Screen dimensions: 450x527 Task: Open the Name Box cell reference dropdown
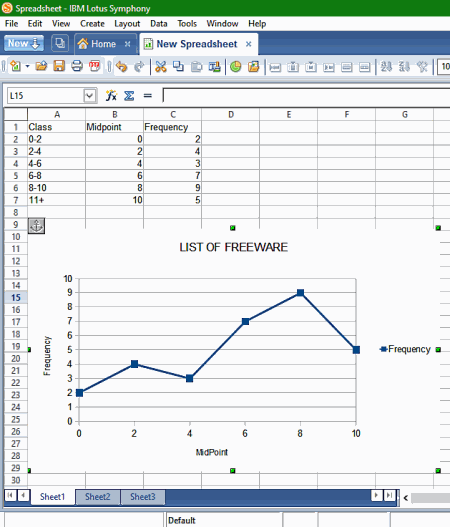(89, 96)
